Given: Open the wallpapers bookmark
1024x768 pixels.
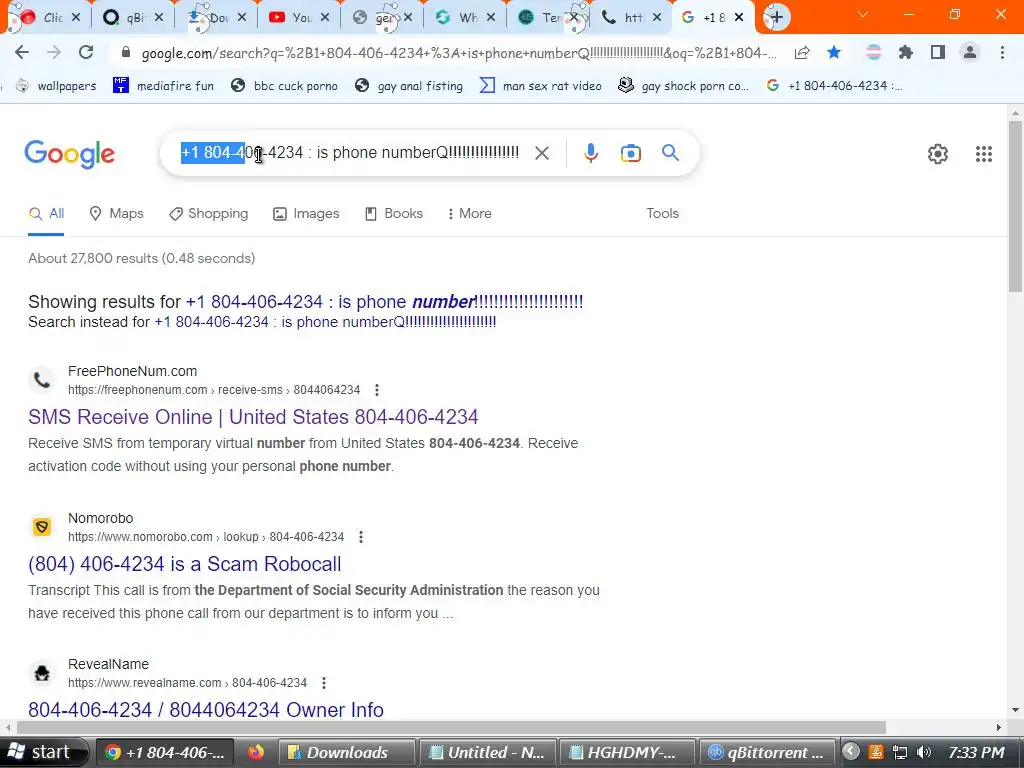Looking at the screenshot, I should 56,86.
